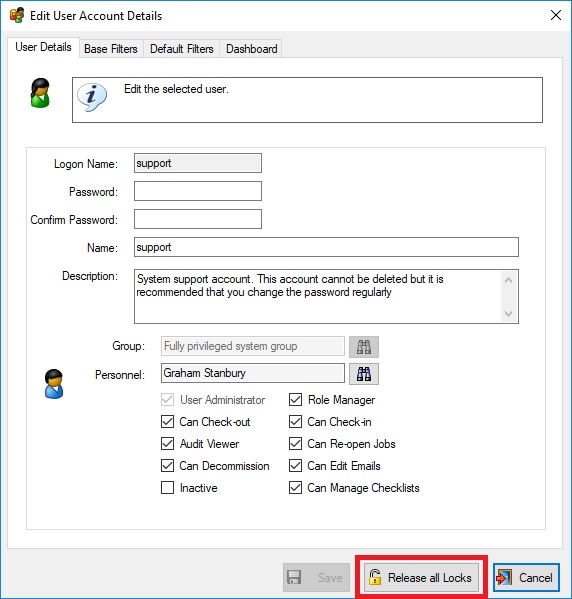
Task: Click Description scrollbar down arrow
Action: click(x=508, y=314)
